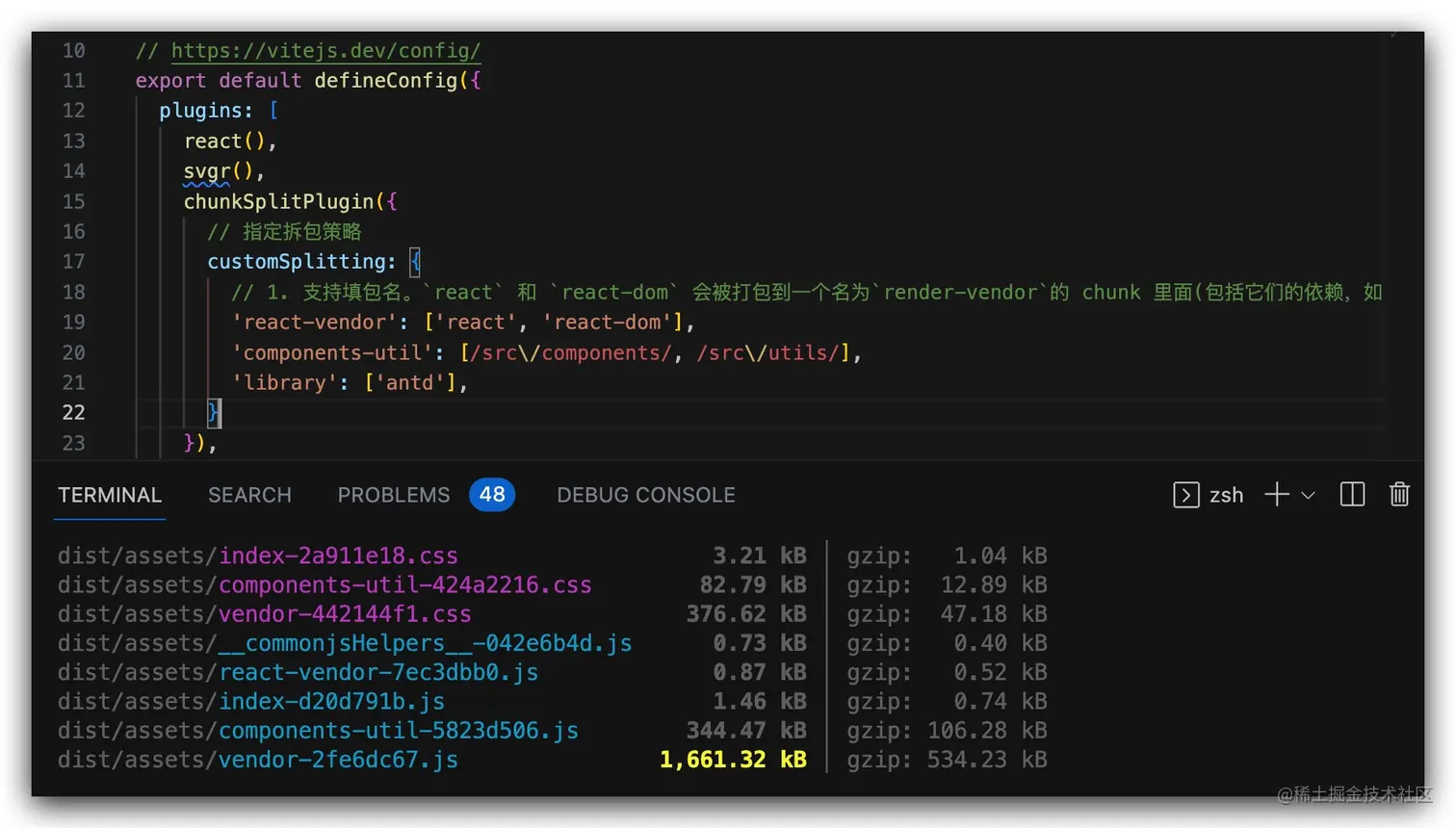This screenshot has height=828, width=1456.
Task: Switch to the PROBLEMS tab
Action: (x=393, y=494)
